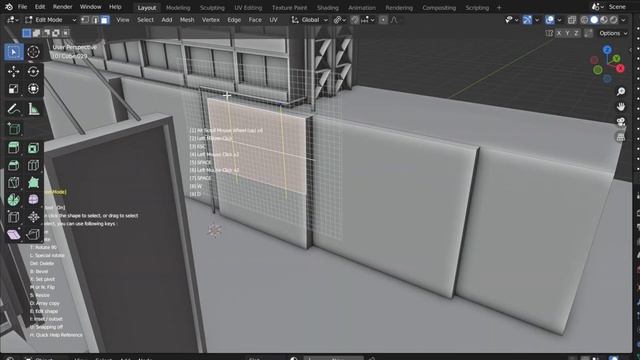Open the File menu
The height and width of the screenshot is (360, 640).
[22, 7]
